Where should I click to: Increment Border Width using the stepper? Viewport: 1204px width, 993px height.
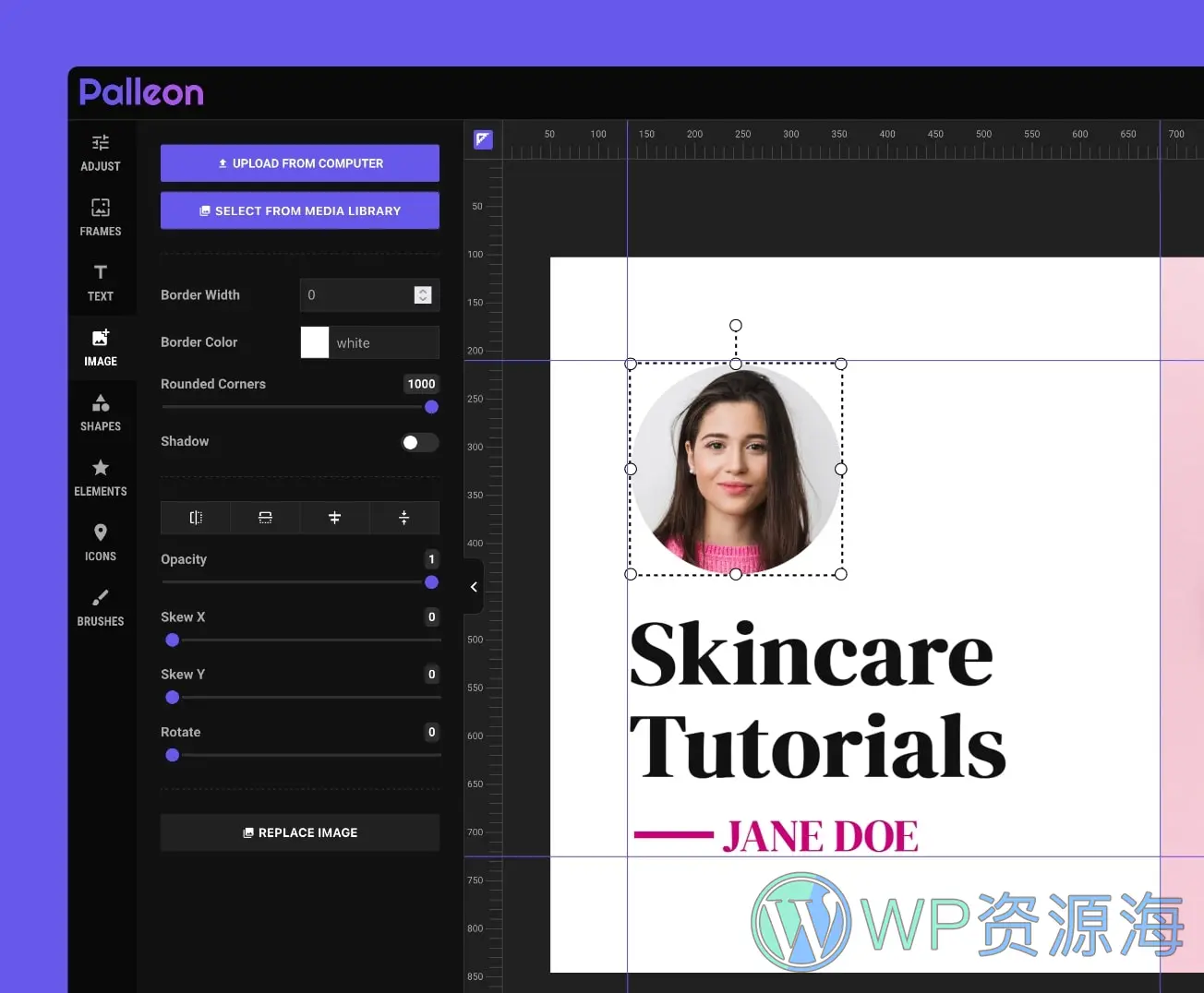[x=423, y=290]
